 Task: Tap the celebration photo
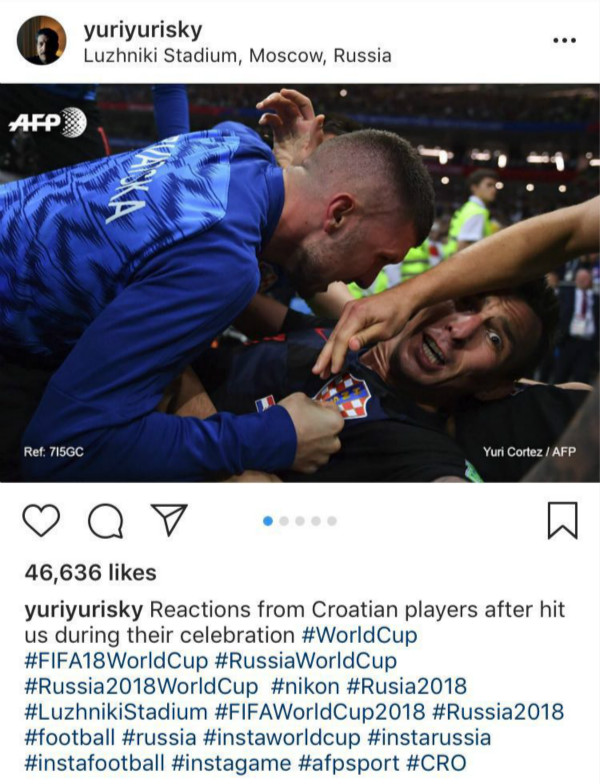[x=300, y=283]
